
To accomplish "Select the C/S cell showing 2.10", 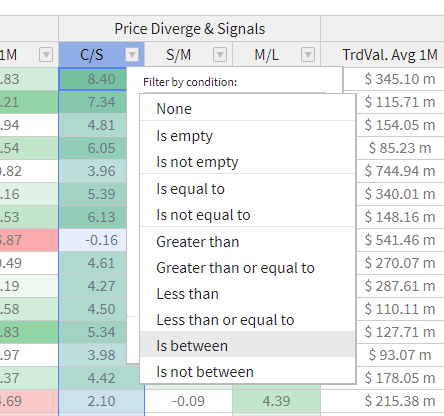I will 102,401.
